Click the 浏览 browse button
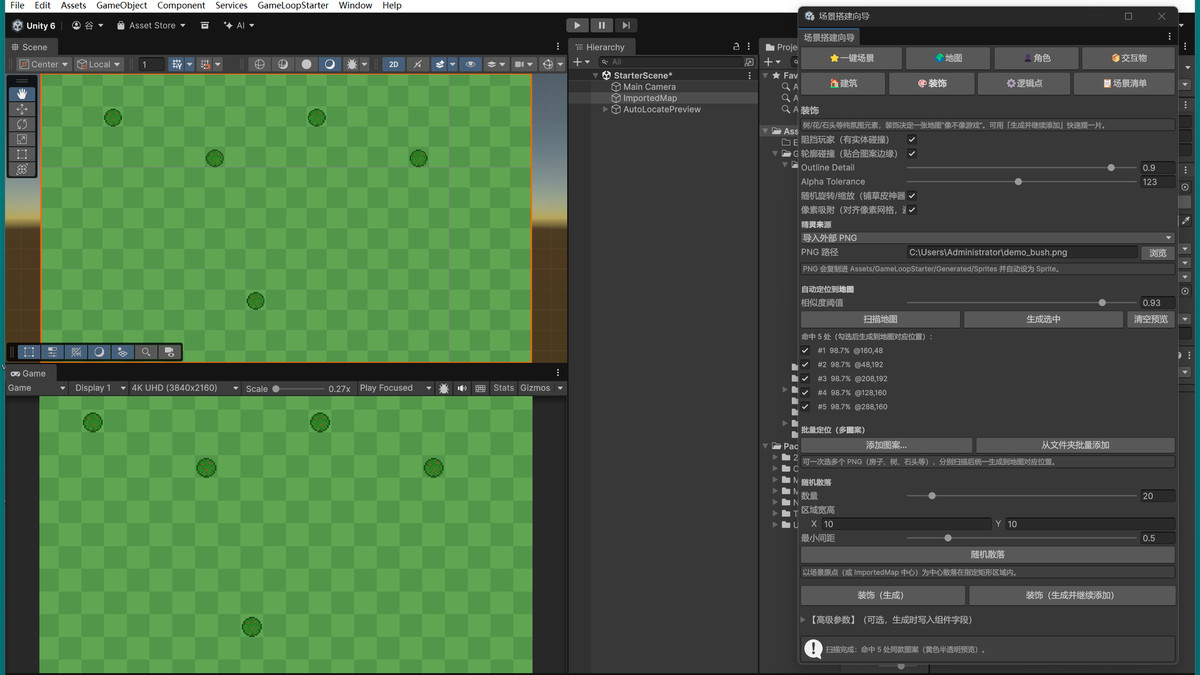The height and width of the screenshot is (675, 1200). point(1158,253)
